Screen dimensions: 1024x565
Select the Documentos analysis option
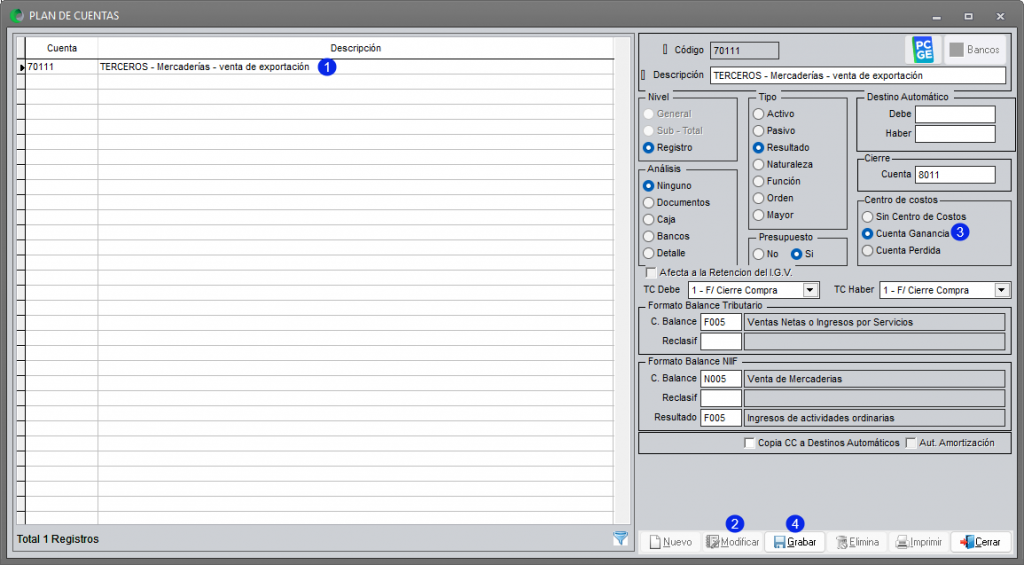(648, 202)
